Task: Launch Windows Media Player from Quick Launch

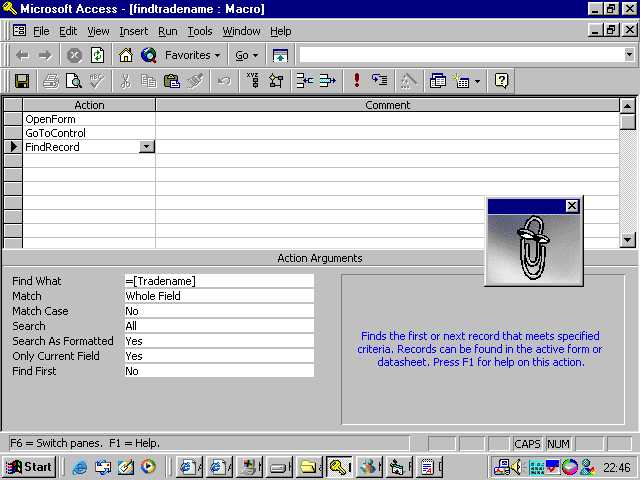Action: click(149, 467)
